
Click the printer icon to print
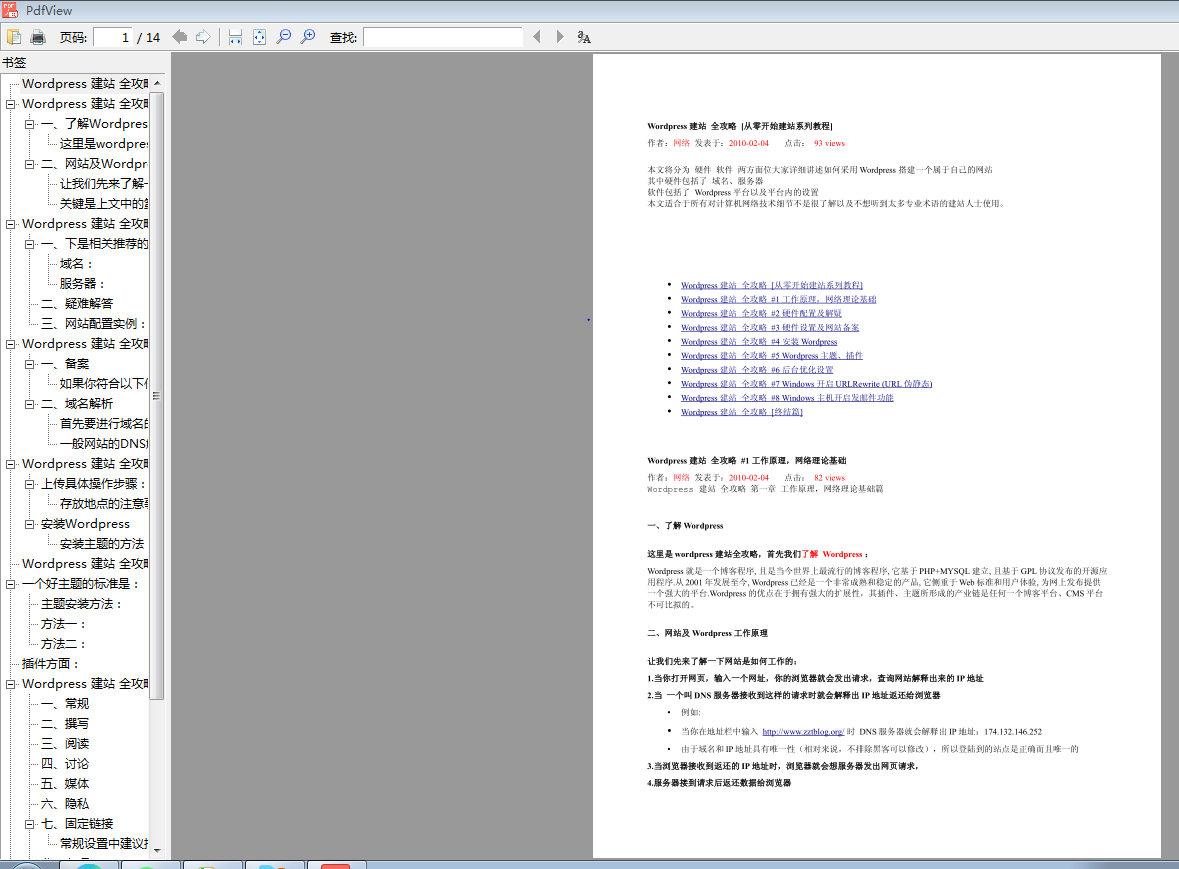pyautogui.click(x=38, y=37)
